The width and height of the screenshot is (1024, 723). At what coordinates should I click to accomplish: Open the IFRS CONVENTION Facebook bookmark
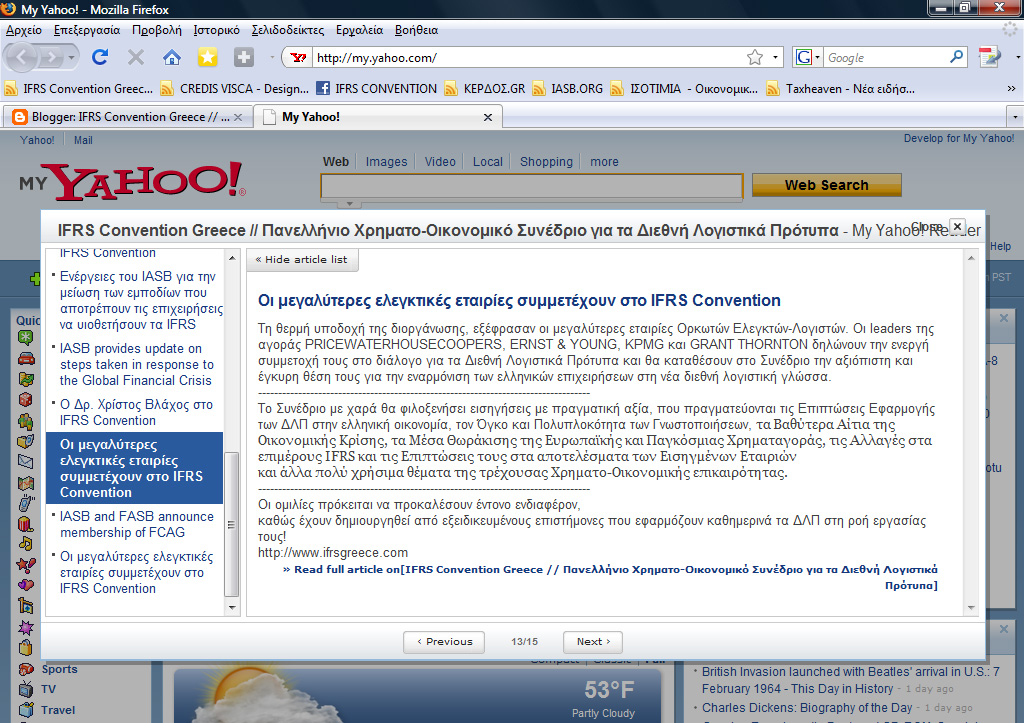pyautogui.click(x=376, y=88)
